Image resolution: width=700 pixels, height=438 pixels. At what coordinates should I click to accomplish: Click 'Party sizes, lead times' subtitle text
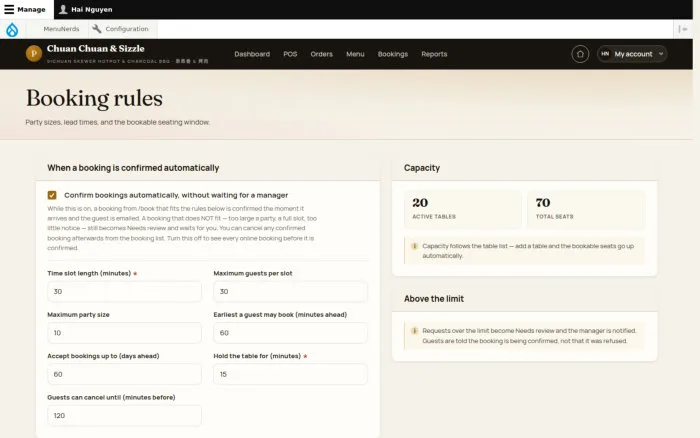pyautogui.click(x=117, y=122)
